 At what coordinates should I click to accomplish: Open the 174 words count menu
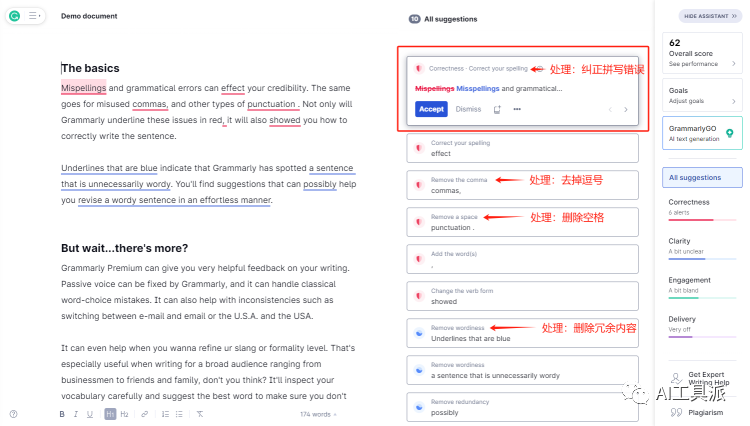[x=318, y=414]
